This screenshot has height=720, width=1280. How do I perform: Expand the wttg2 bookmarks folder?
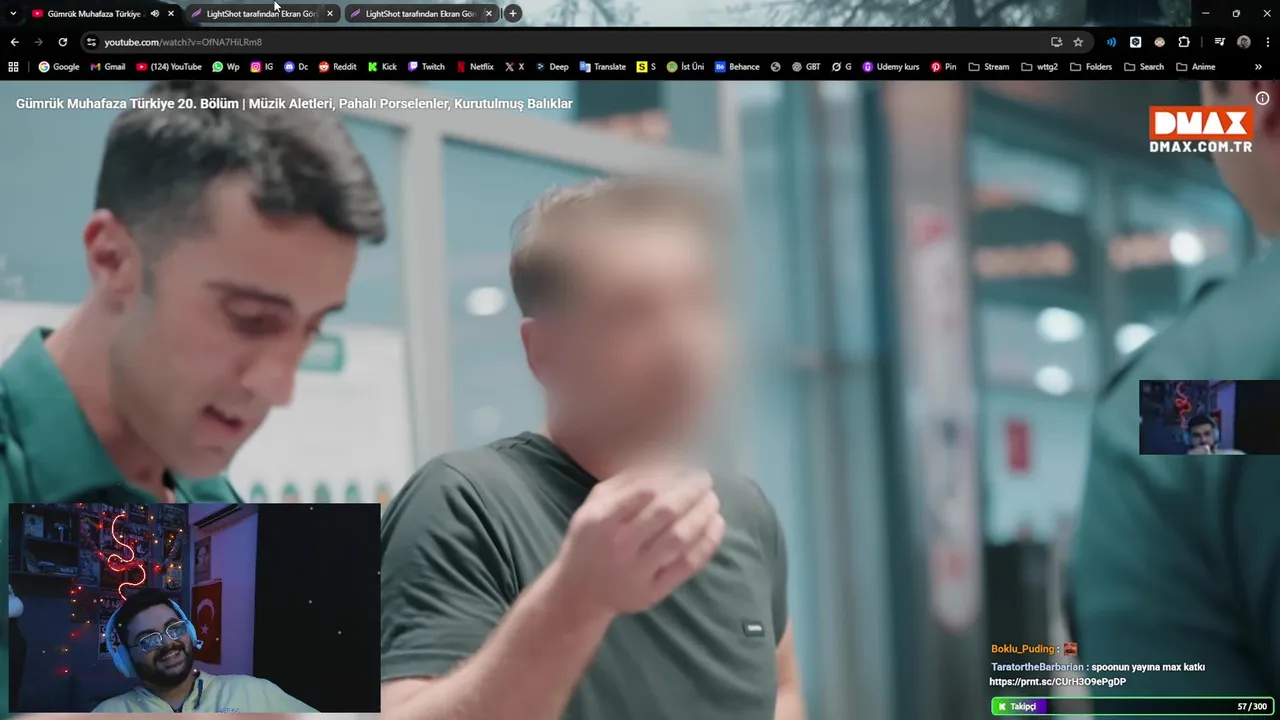click(1040, 67)
